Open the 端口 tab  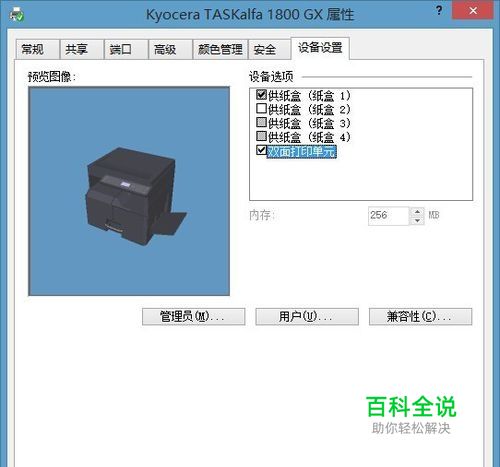(x=126, y=50)
